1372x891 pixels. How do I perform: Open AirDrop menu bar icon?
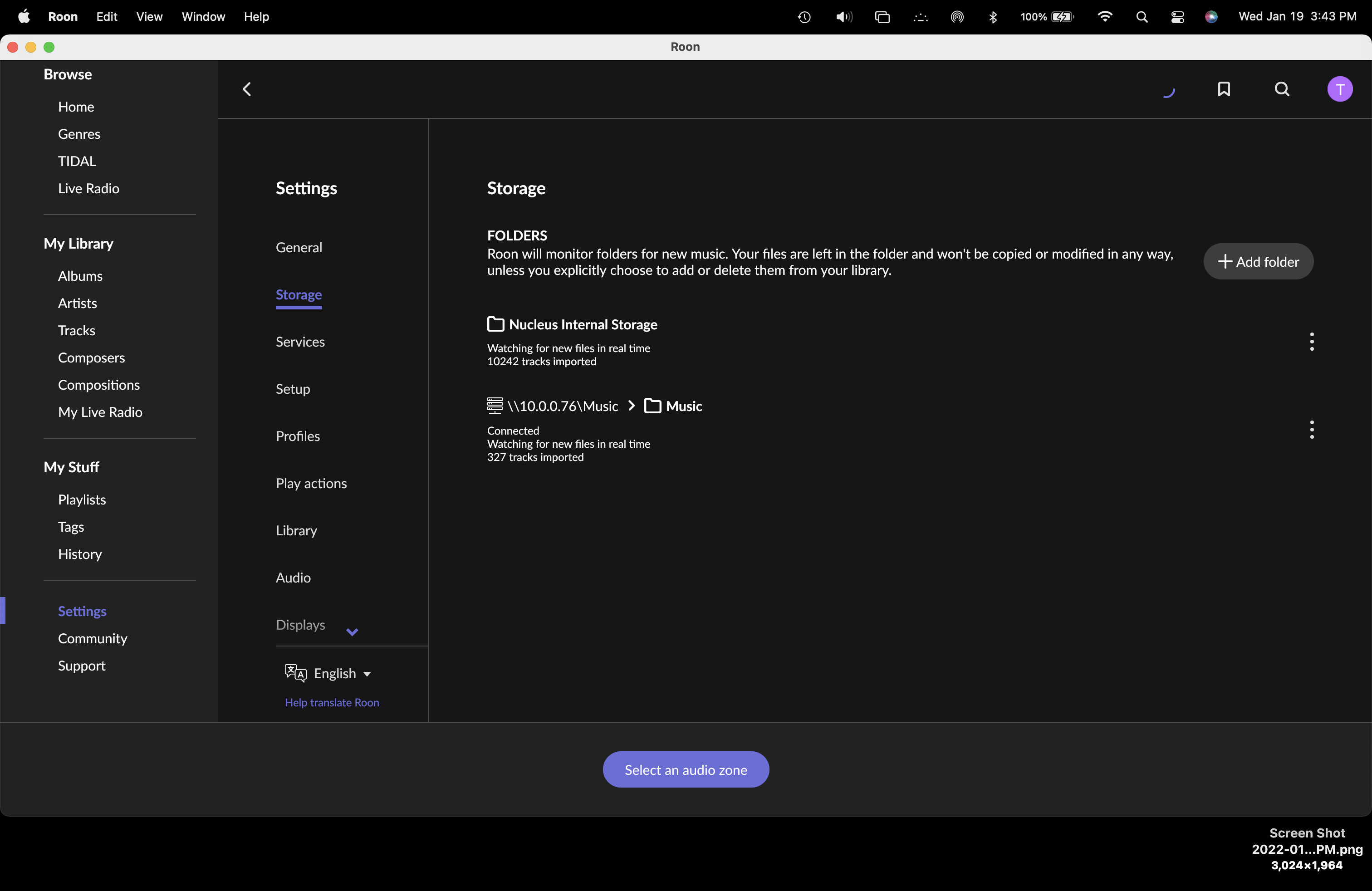(957, 17)
